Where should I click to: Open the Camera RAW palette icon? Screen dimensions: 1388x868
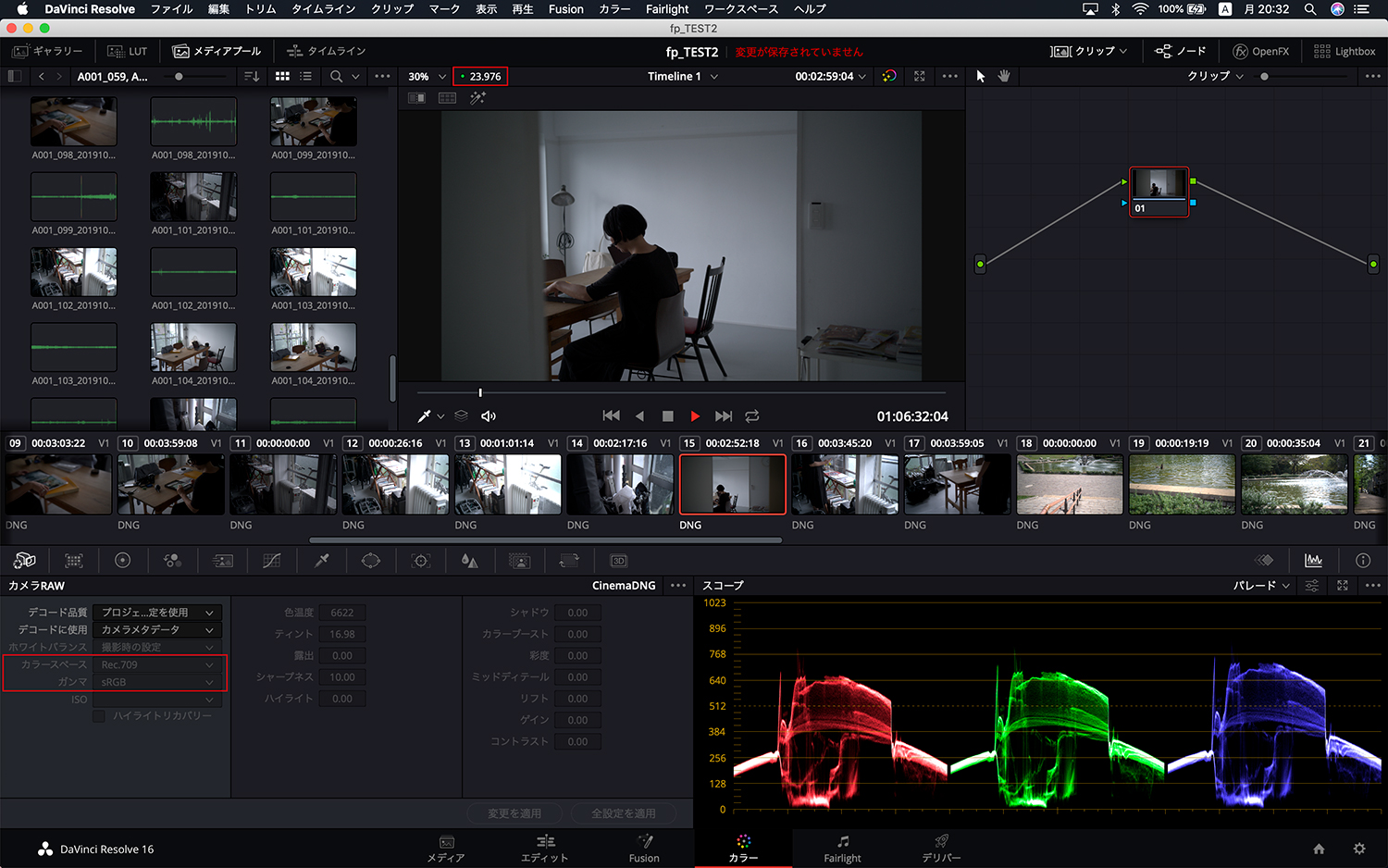25,560
